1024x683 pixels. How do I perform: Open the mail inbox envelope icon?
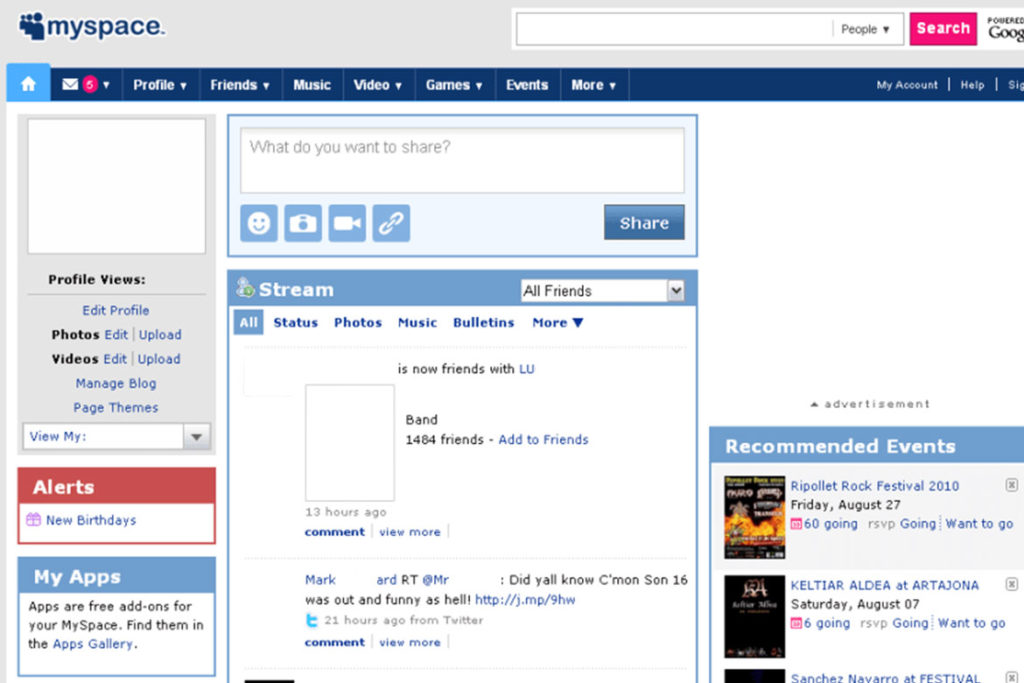[70, 84]
